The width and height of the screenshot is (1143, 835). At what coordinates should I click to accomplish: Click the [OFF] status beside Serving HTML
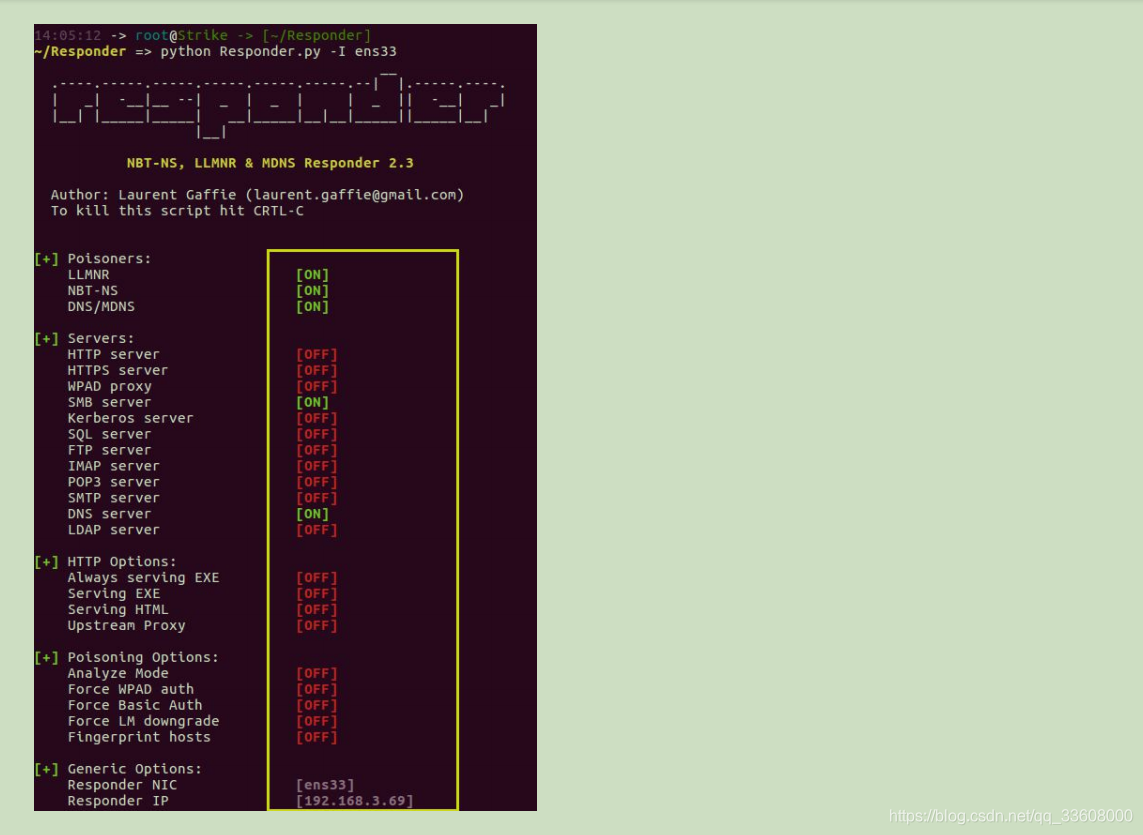tap(316, 610)
